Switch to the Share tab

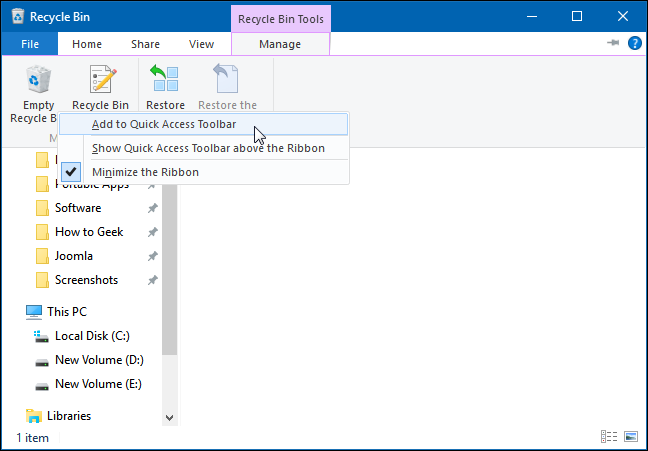pyautogui.click(x=145, y=44)
